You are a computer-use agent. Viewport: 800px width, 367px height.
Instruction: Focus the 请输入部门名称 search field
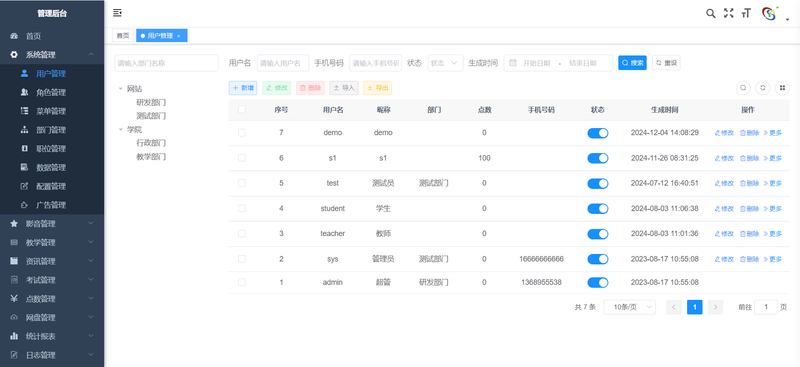[x=166, y=63]
